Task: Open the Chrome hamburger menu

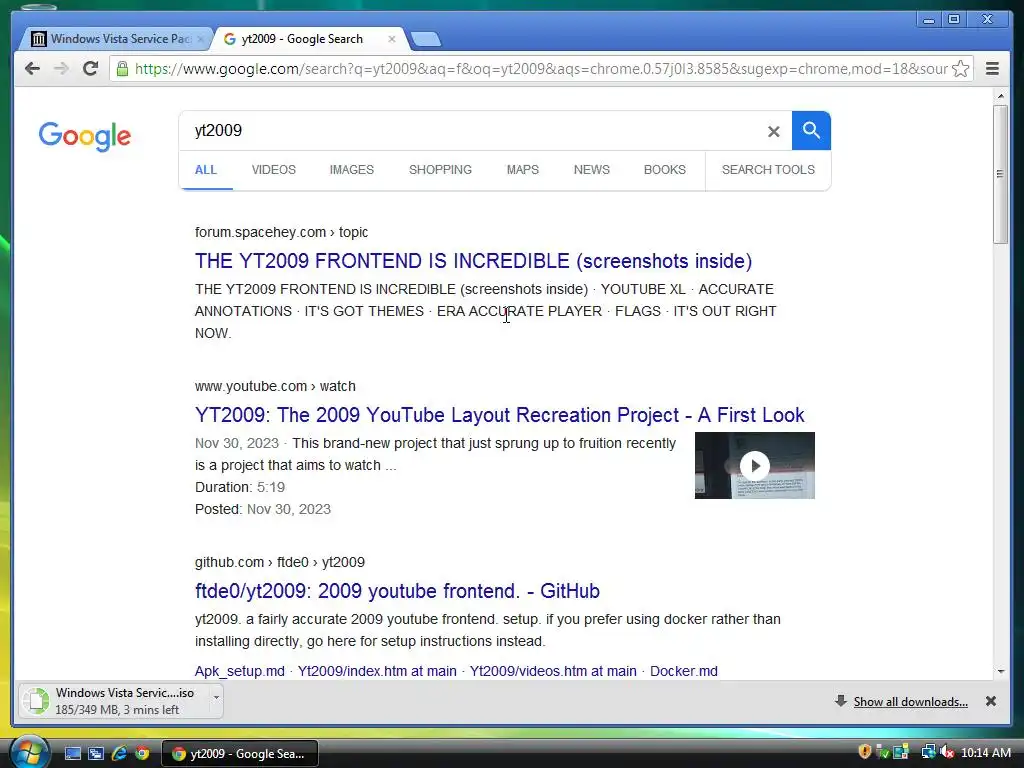Action: [992, 69]
